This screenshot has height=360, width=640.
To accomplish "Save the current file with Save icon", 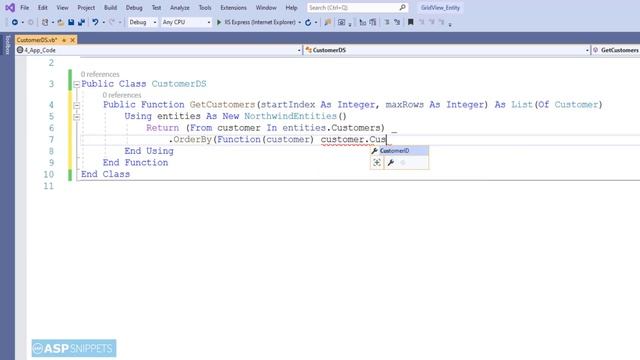I will (71, 22).
